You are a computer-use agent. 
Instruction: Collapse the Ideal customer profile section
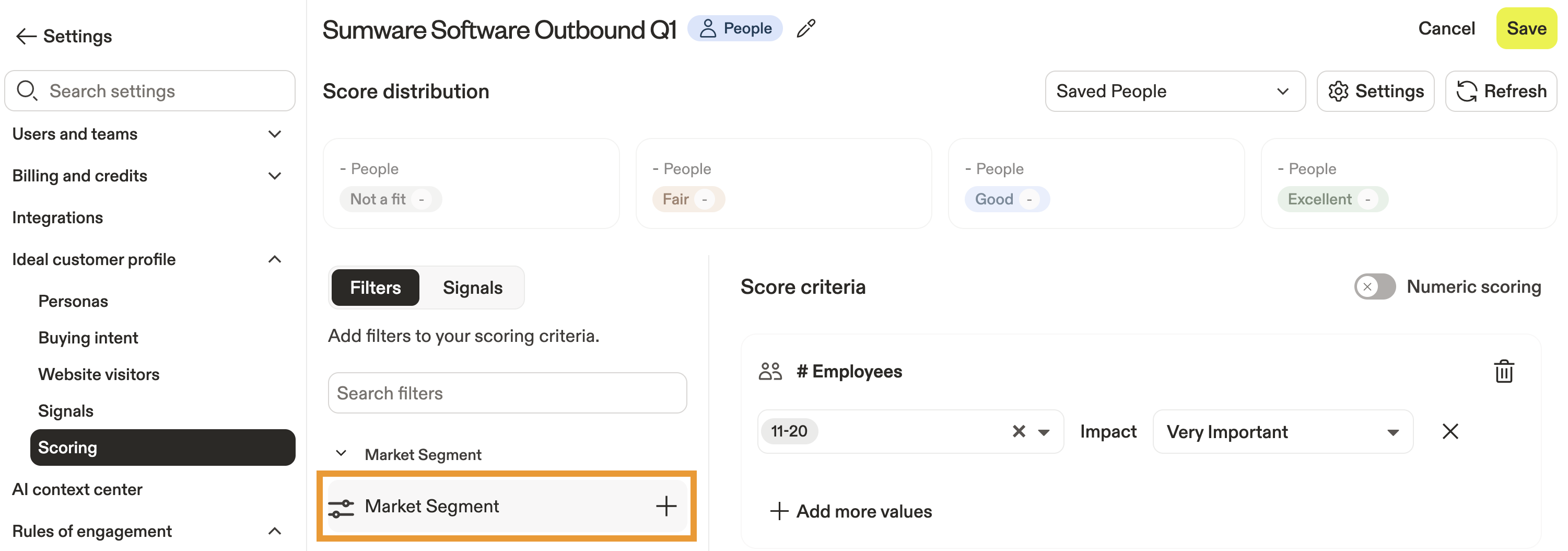275,260
